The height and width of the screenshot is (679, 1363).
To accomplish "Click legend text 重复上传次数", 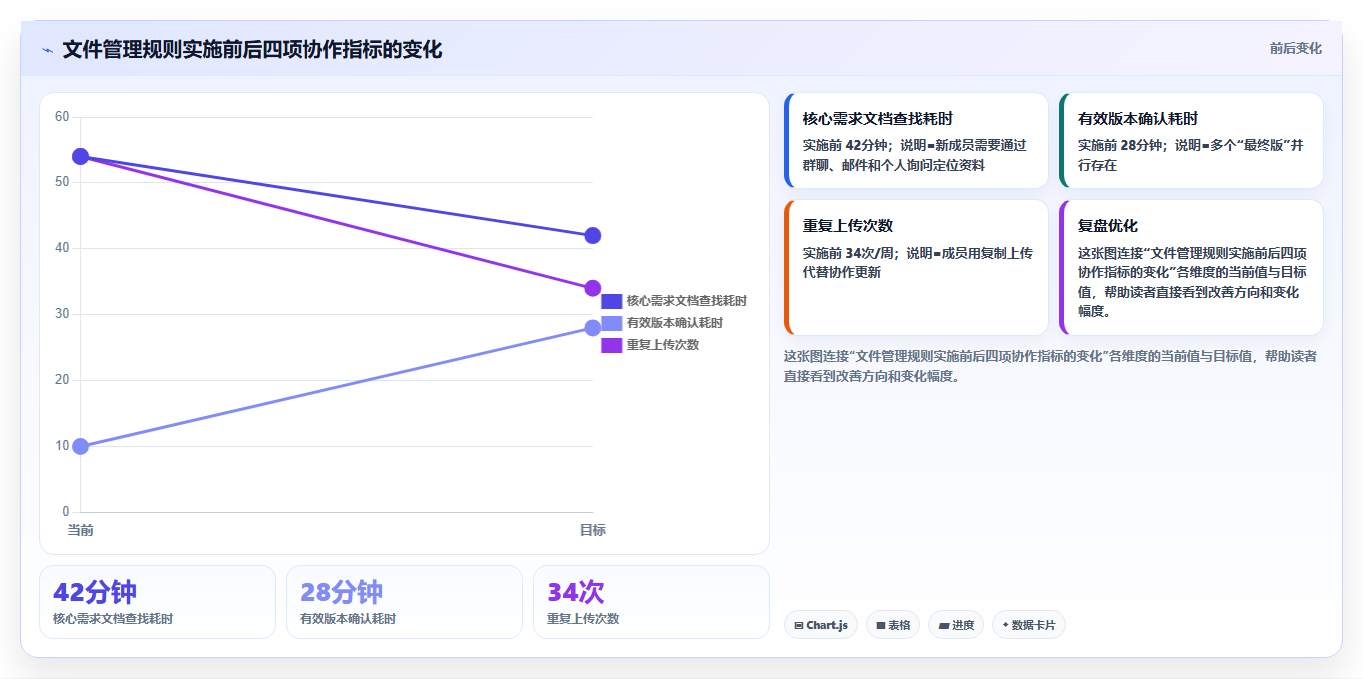I will click(662, 345).
